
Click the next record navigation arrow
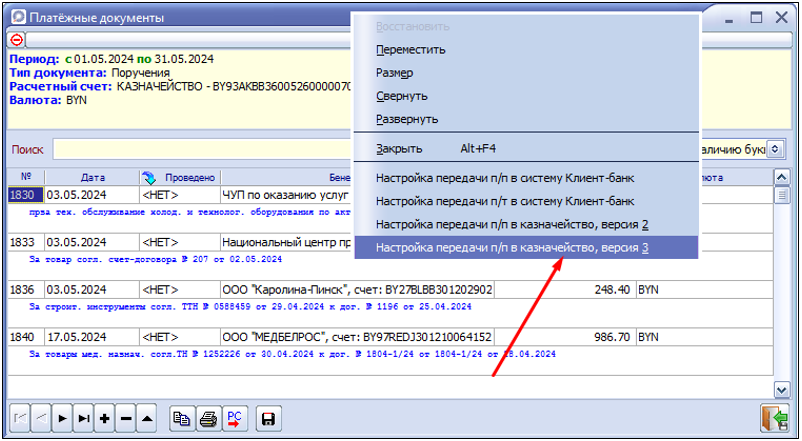coord(62,419)
